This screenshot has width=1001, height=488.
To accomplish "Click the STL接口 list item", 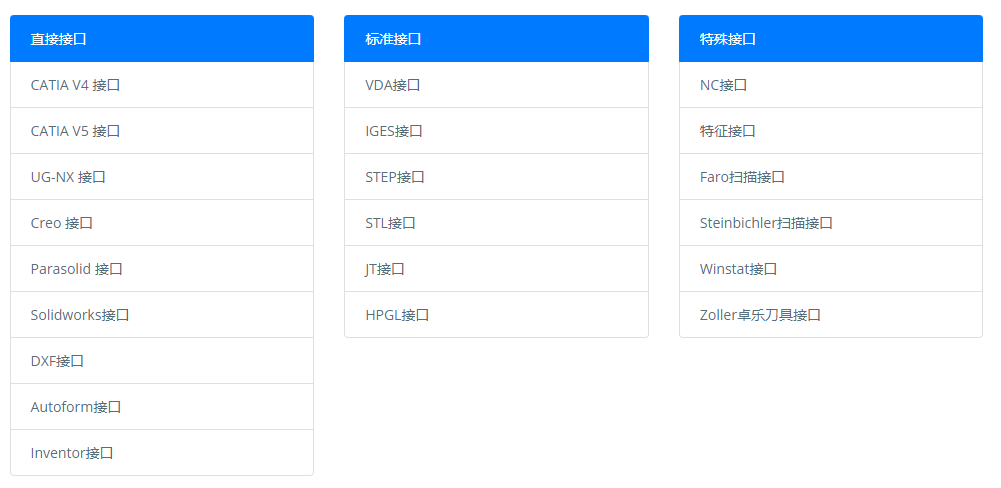I will pos(496,223).
